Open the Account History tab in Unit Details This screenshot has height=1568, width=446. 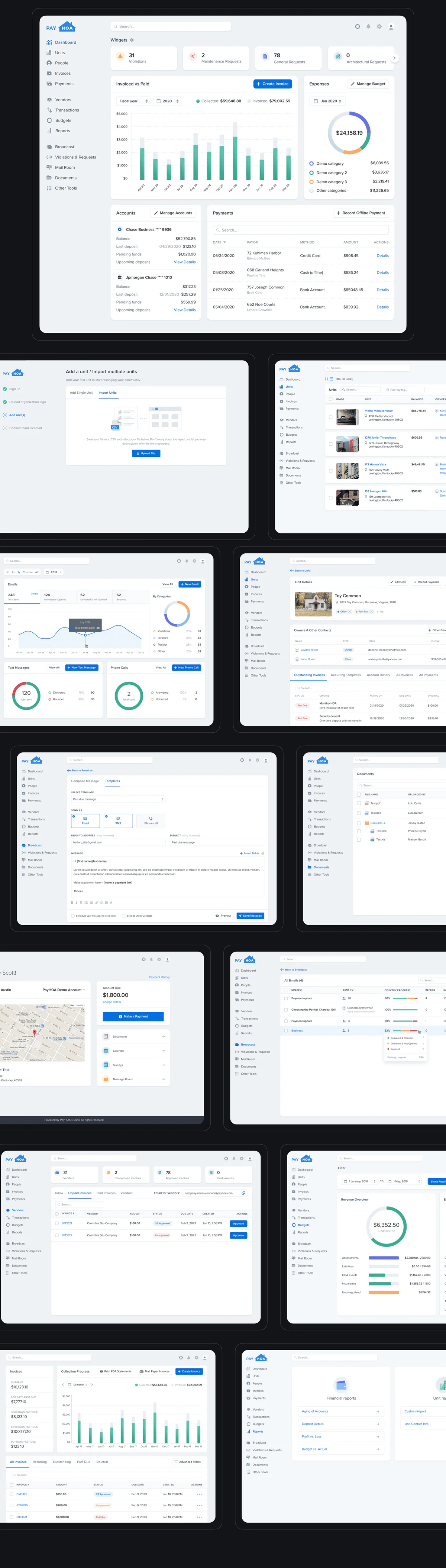378,675
